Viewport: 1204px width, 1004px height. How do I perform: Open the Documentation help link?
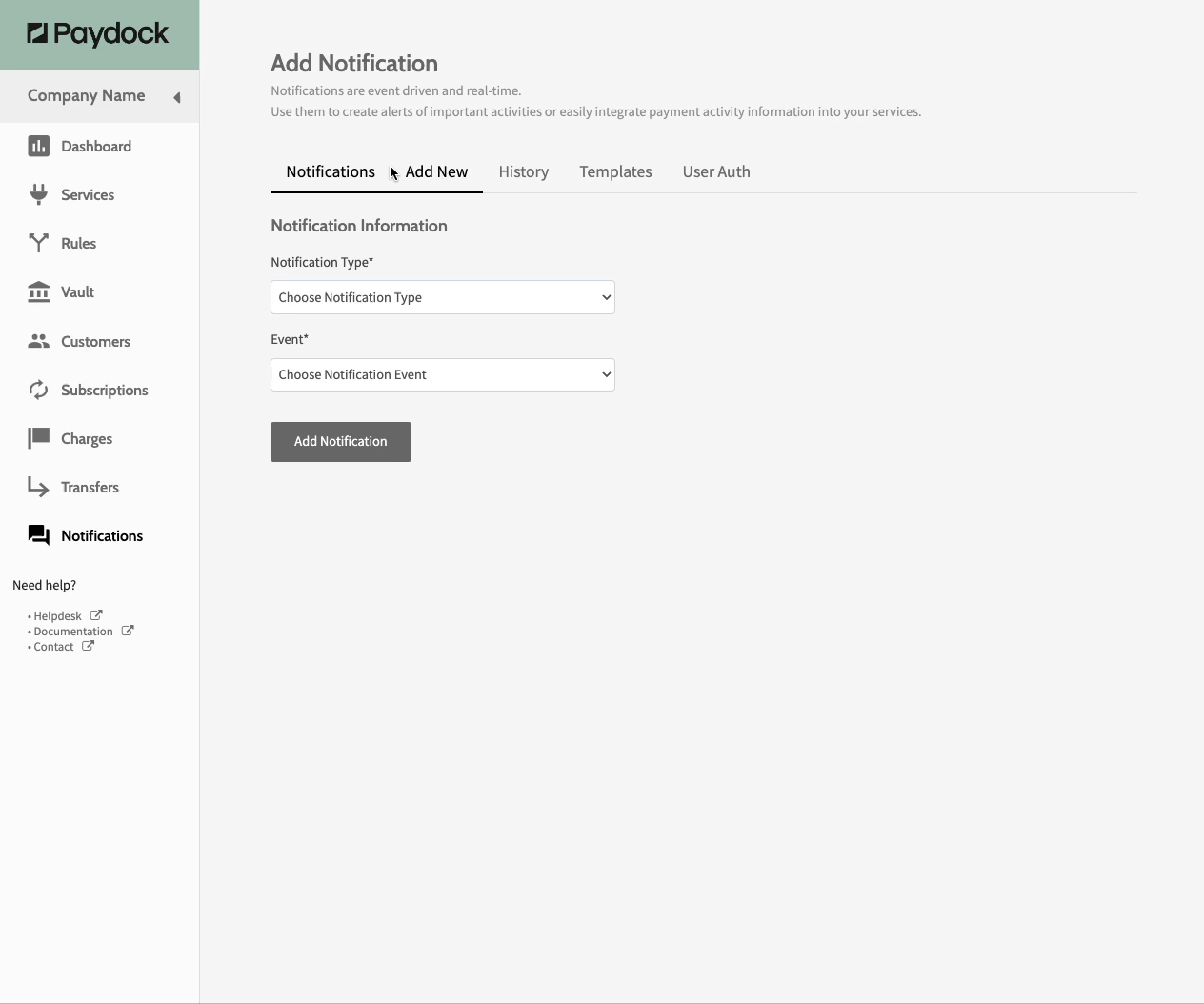click(73, 632)
